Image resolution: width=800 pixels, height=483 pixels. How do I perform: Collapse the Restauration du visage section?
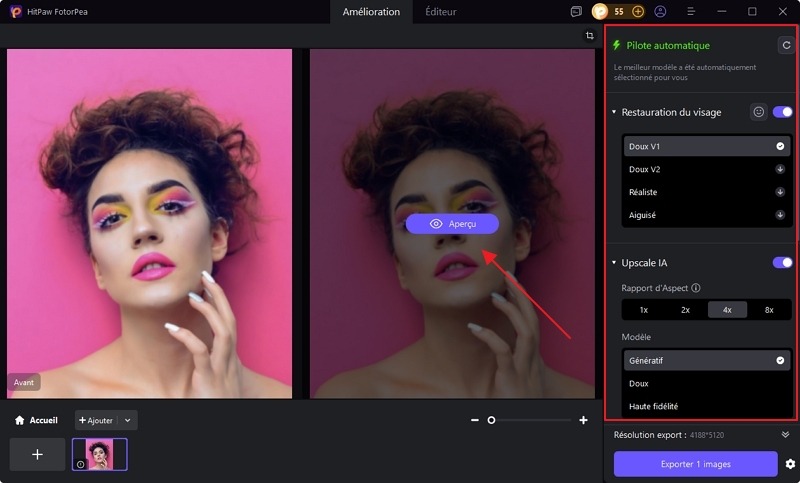pyautogui.click(x=614, y=112)
